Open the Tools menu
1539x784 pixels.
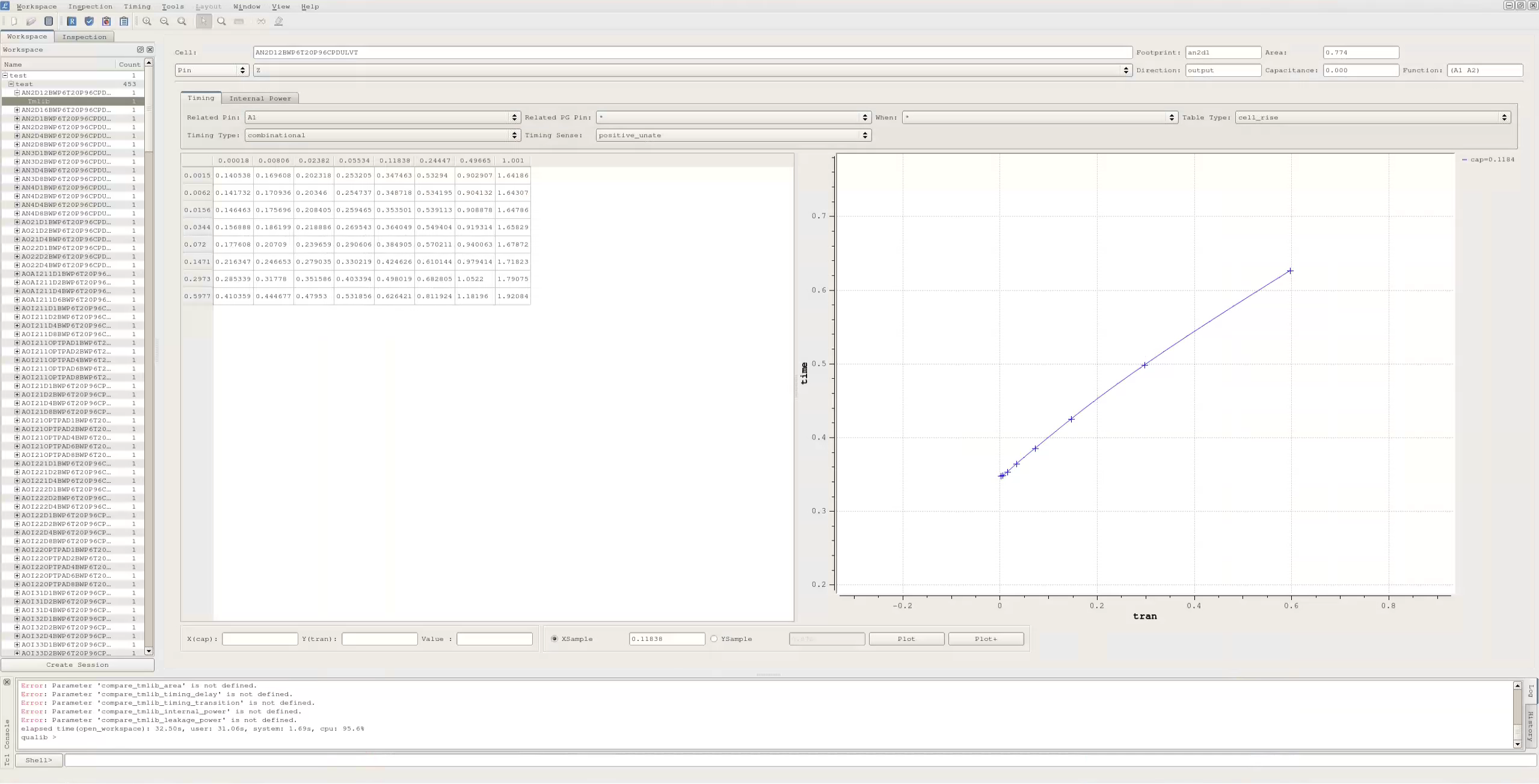[x=173, y=6]
